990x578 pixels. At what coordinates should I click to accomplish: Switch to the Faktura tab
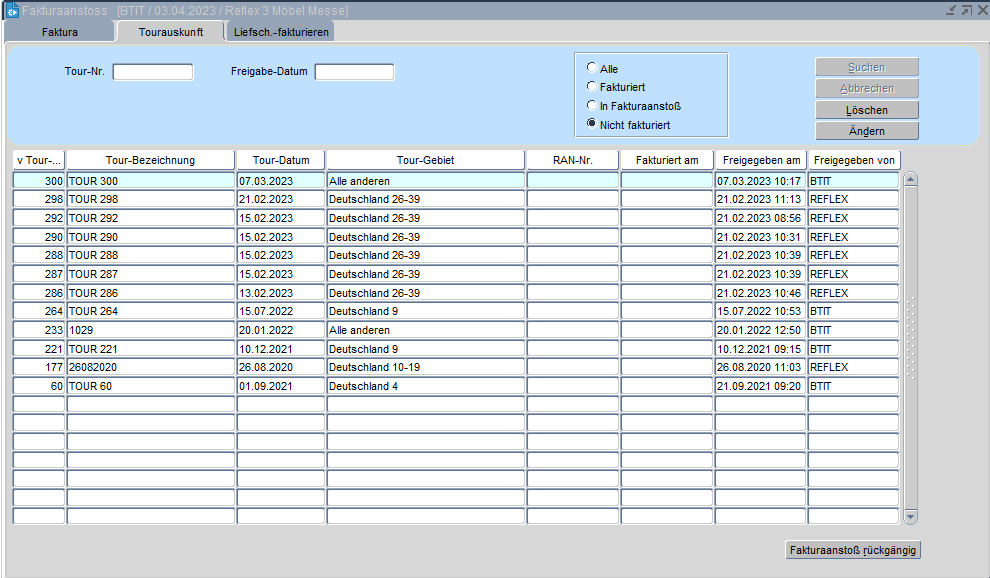point(59,32)
